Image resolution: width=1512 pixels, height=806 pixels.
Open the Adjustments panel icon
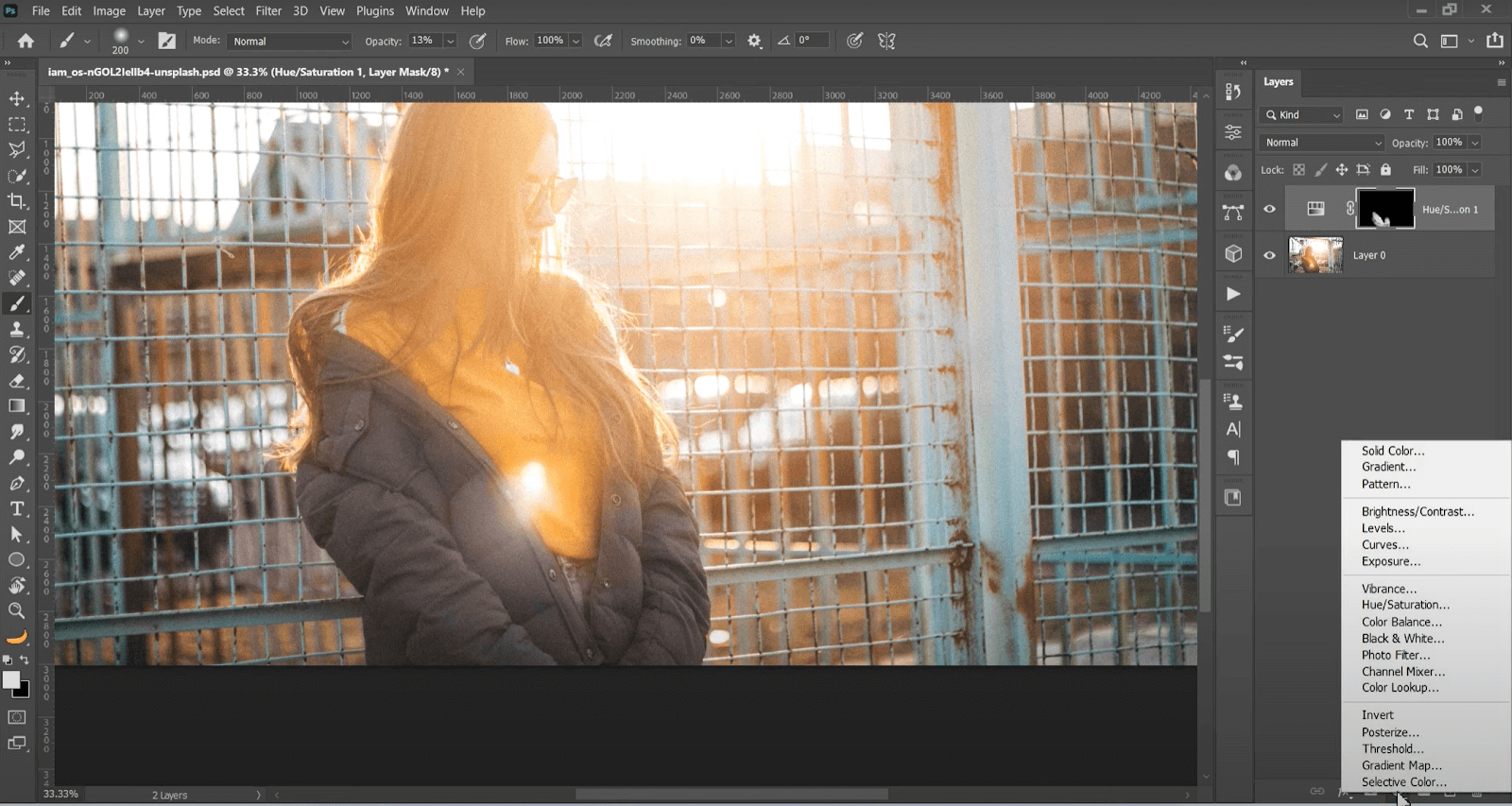point(1233,132)
